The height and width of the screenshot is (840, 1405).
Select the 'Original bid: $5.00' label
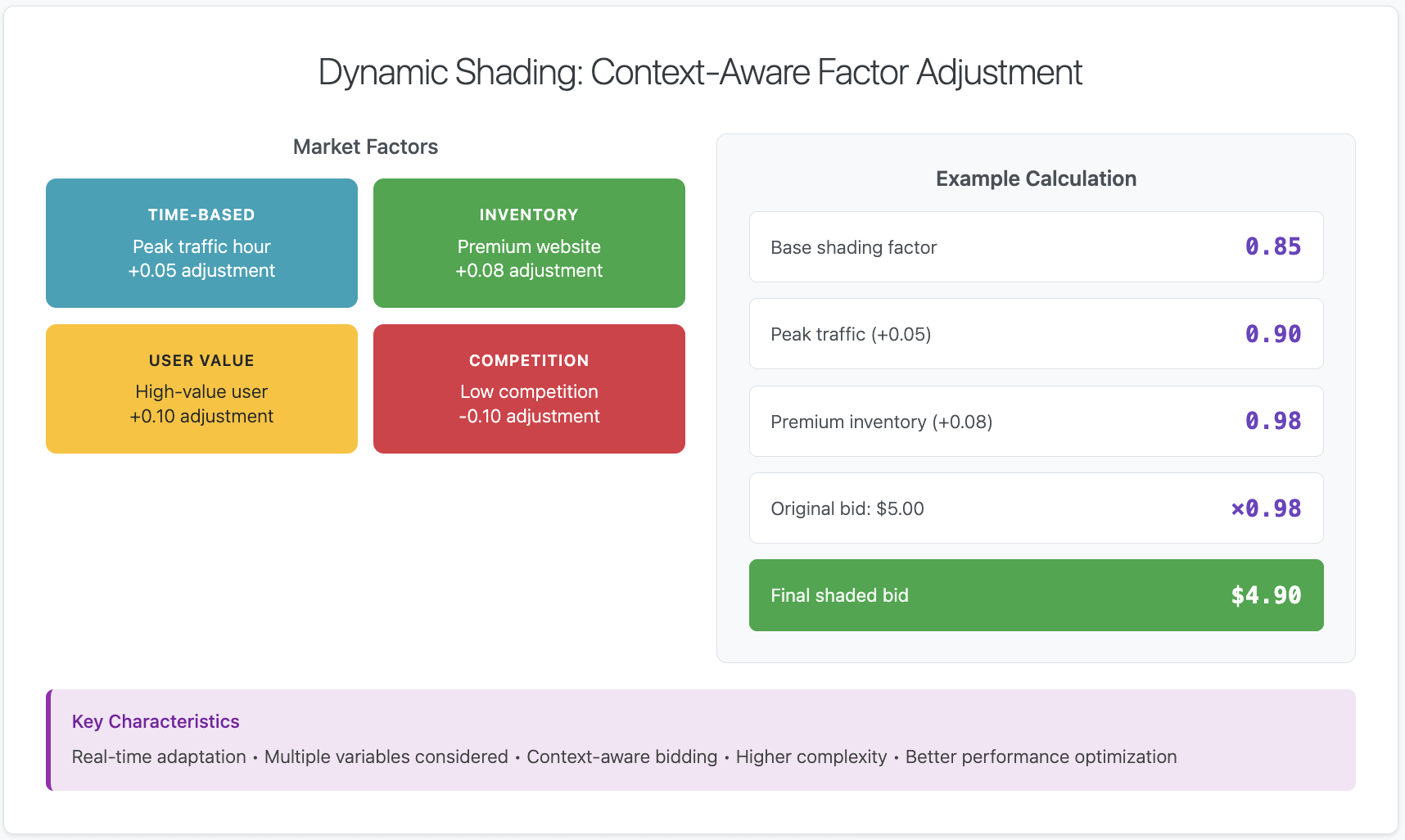847,508
